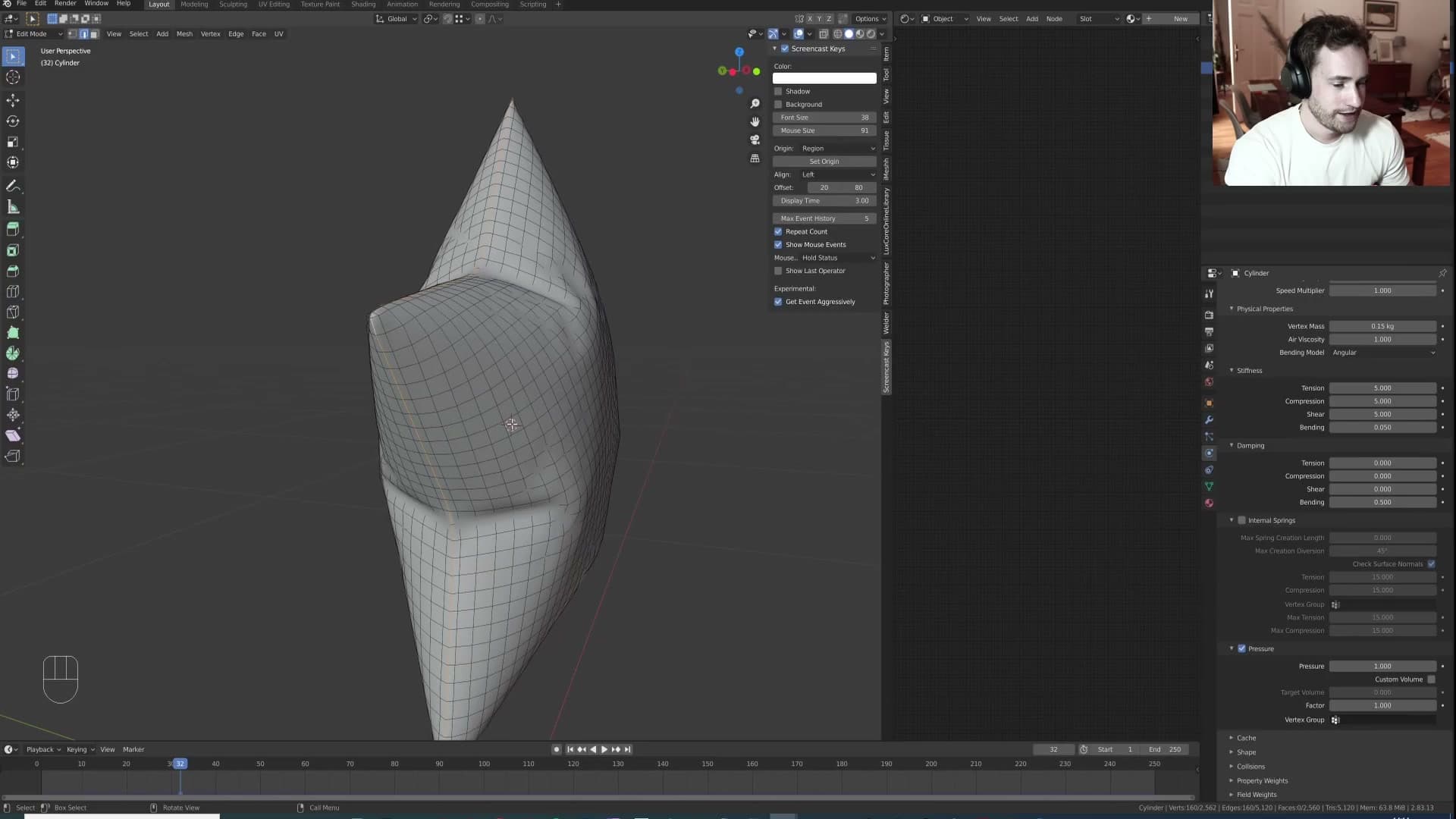Select the Transform tool
Image resolution: width=1456 pixels, height=819 pixels.
pos(13,162)
